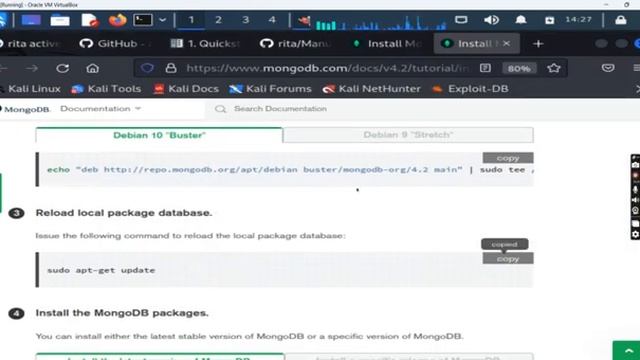The width and height of the screenshot is (640, 360).
Task: Copy the echo deb repository command
Action: (508, 158)
